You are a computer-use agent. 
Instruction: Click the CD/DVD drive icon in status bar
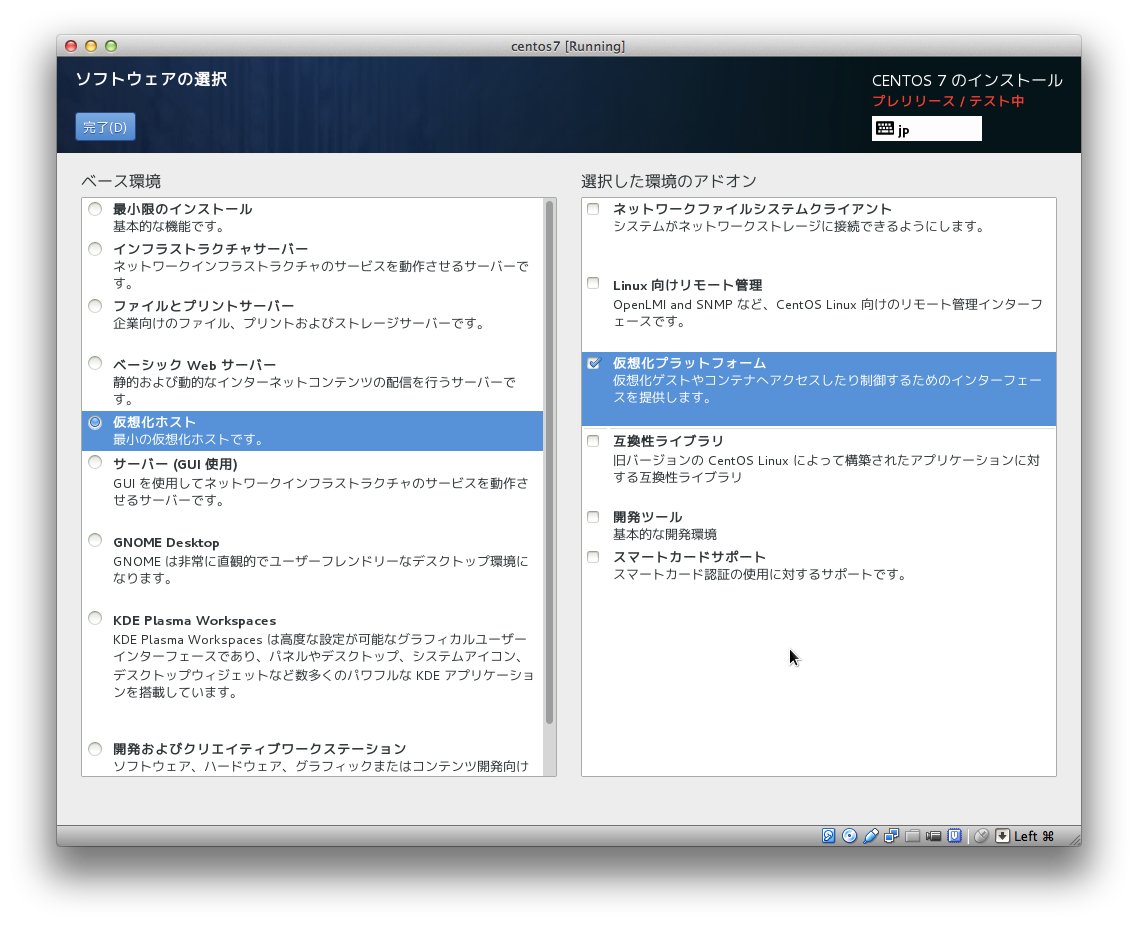click(849, 836)
